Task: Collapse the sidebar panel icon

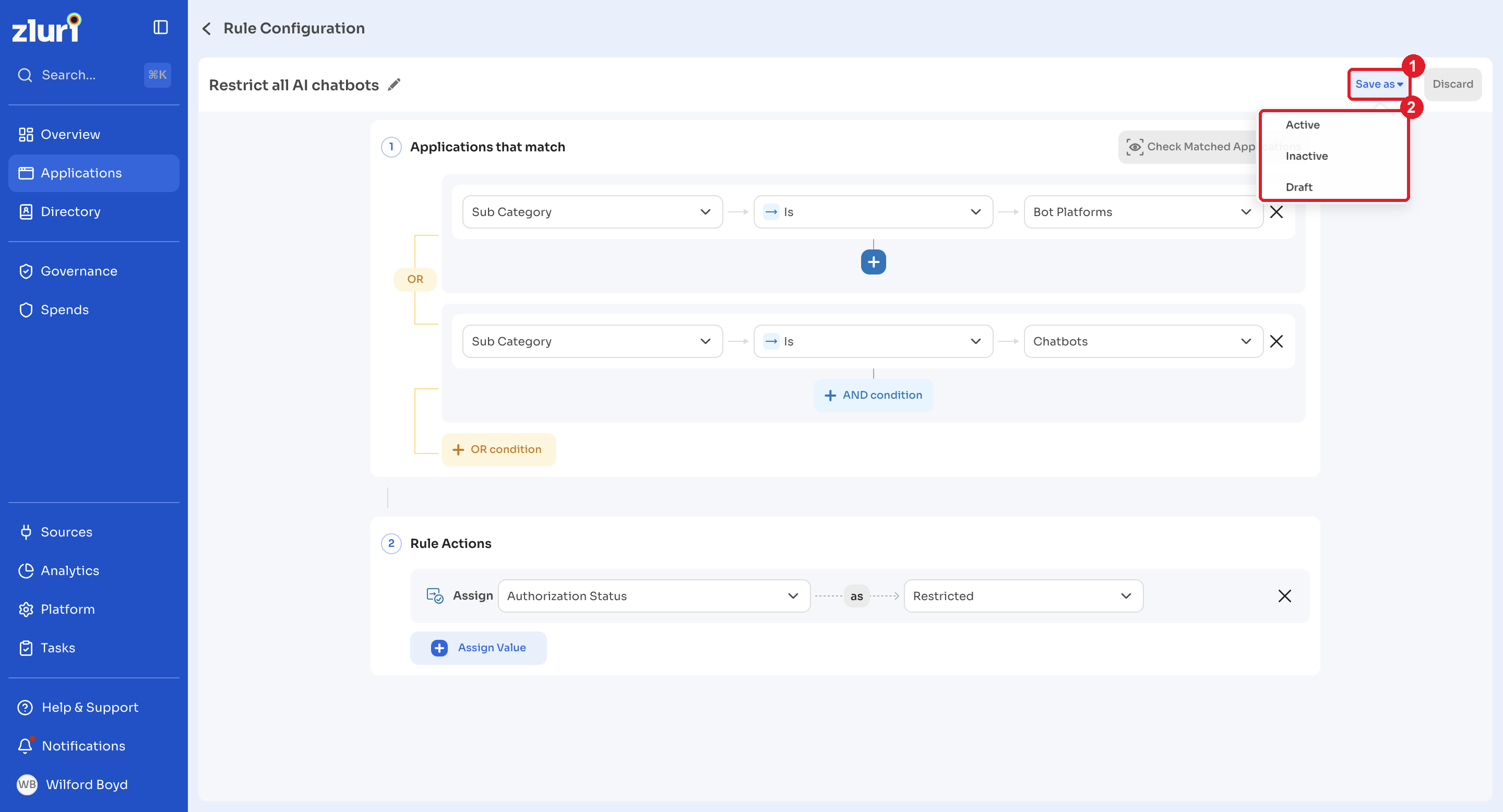Action: click(160, 28)
